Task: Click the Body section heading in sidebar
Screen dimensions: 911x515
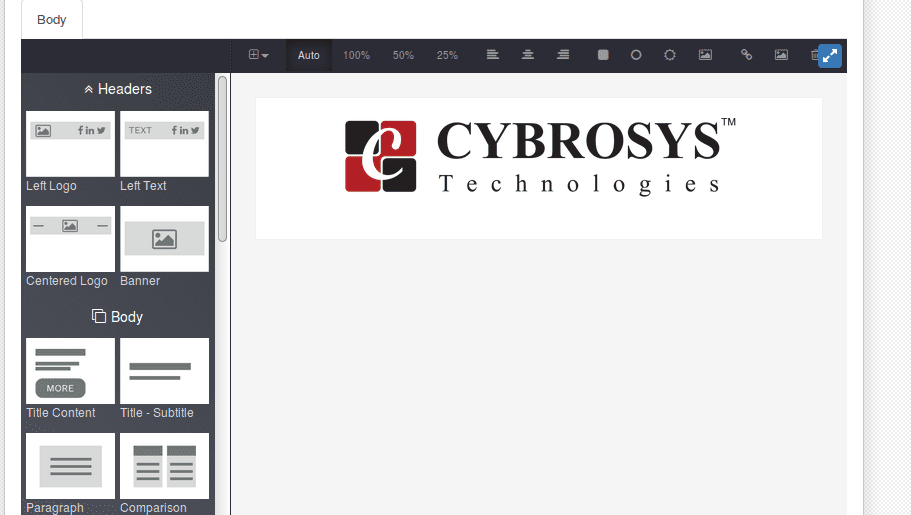Action: pyautogui.click(x=117, y=317)
